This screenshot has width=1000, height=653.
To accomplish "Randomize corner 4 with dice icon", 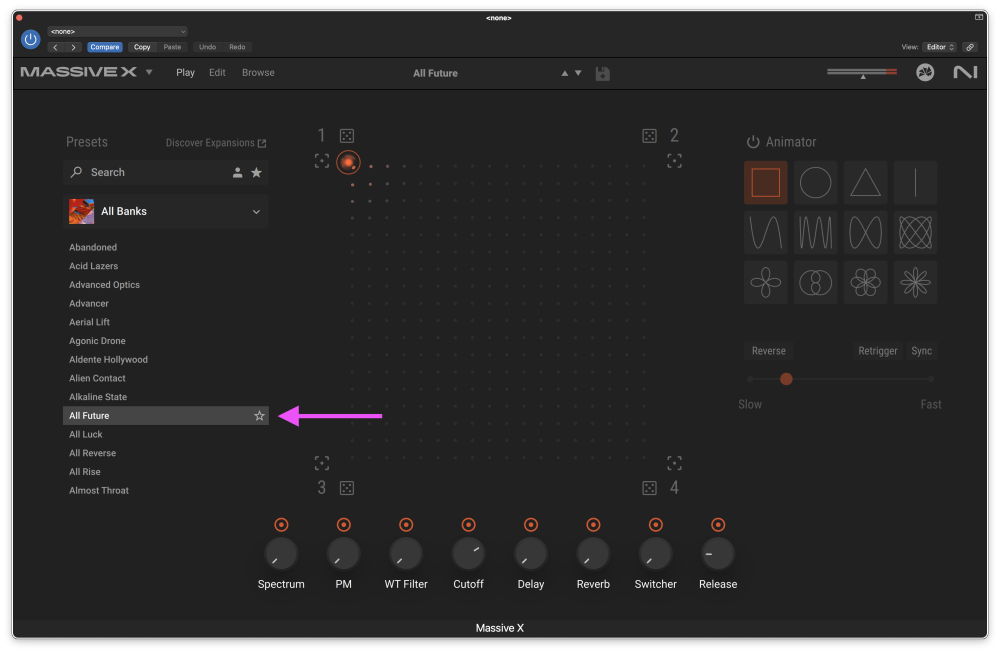I will click(x=649, y=488).
